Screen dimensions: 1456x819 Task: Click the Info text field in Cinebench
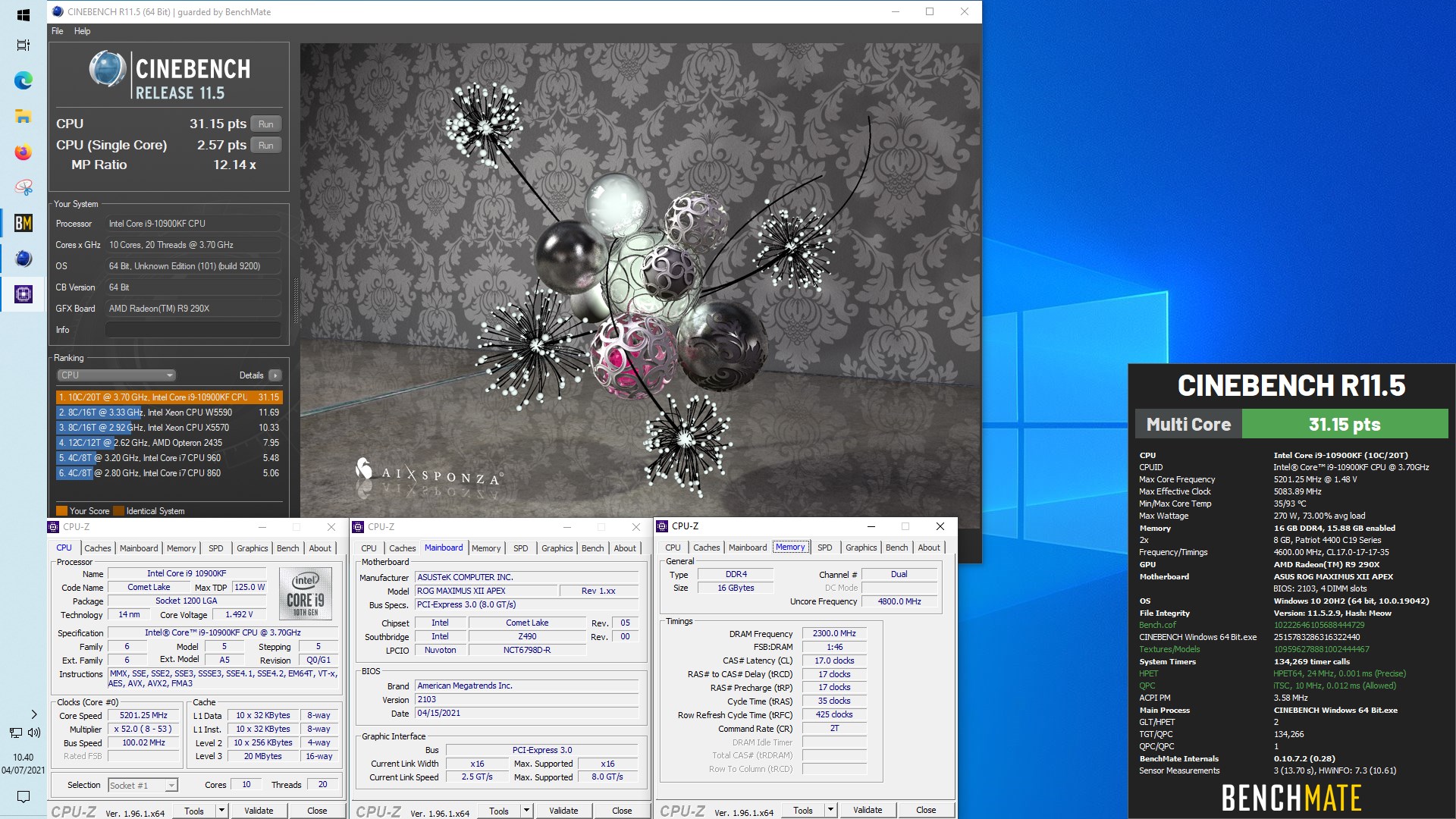point(193,330)
